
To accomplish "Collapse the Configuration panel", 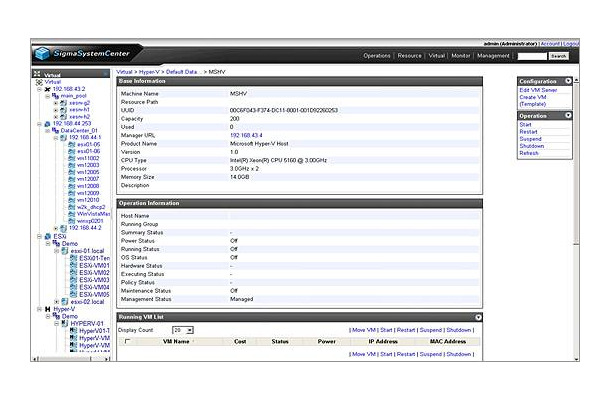I will 568,81.
